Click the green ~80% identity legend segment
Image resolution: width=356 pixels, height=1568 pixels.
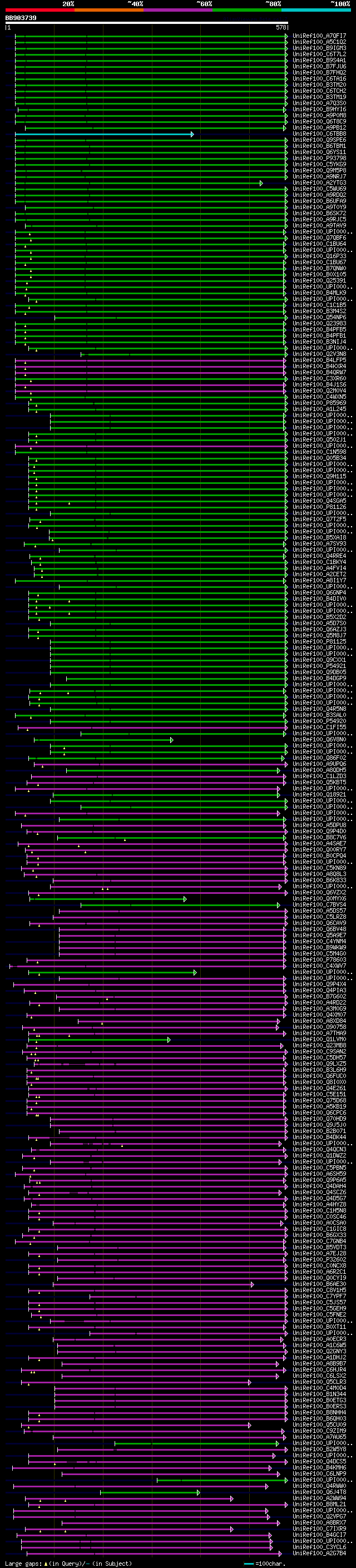pos(247,10)
